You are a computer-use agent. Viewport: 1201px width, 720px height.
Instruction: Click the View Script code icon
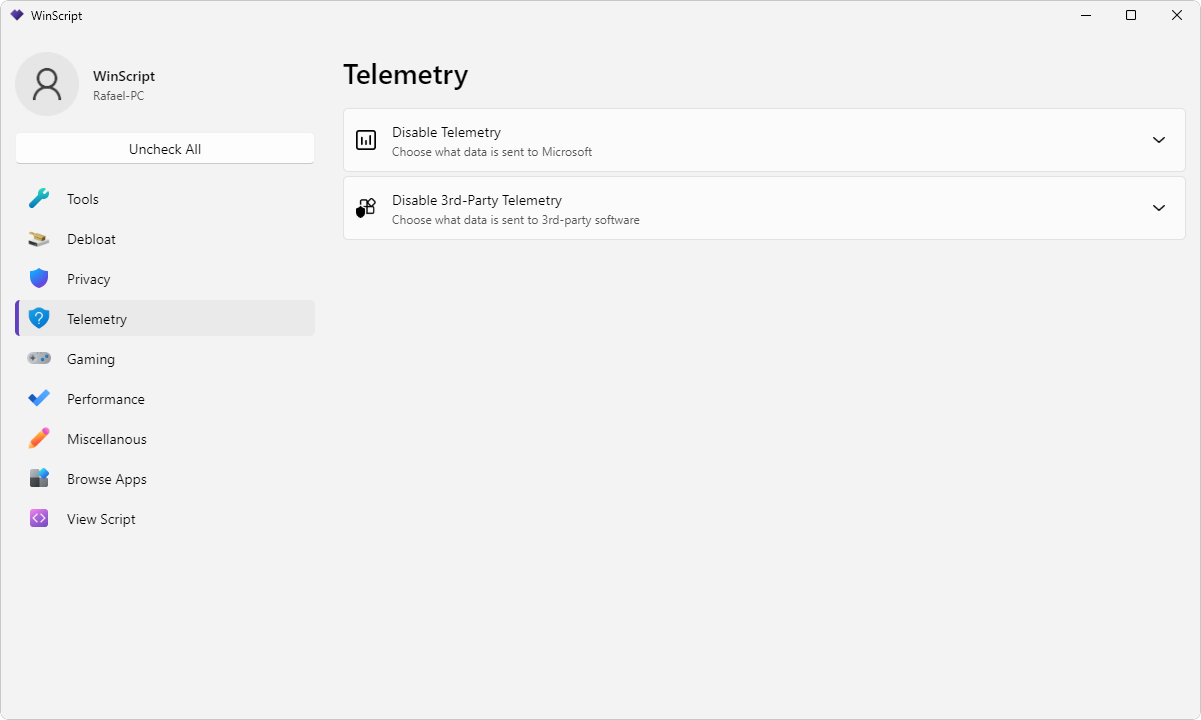tap(39, 518)
